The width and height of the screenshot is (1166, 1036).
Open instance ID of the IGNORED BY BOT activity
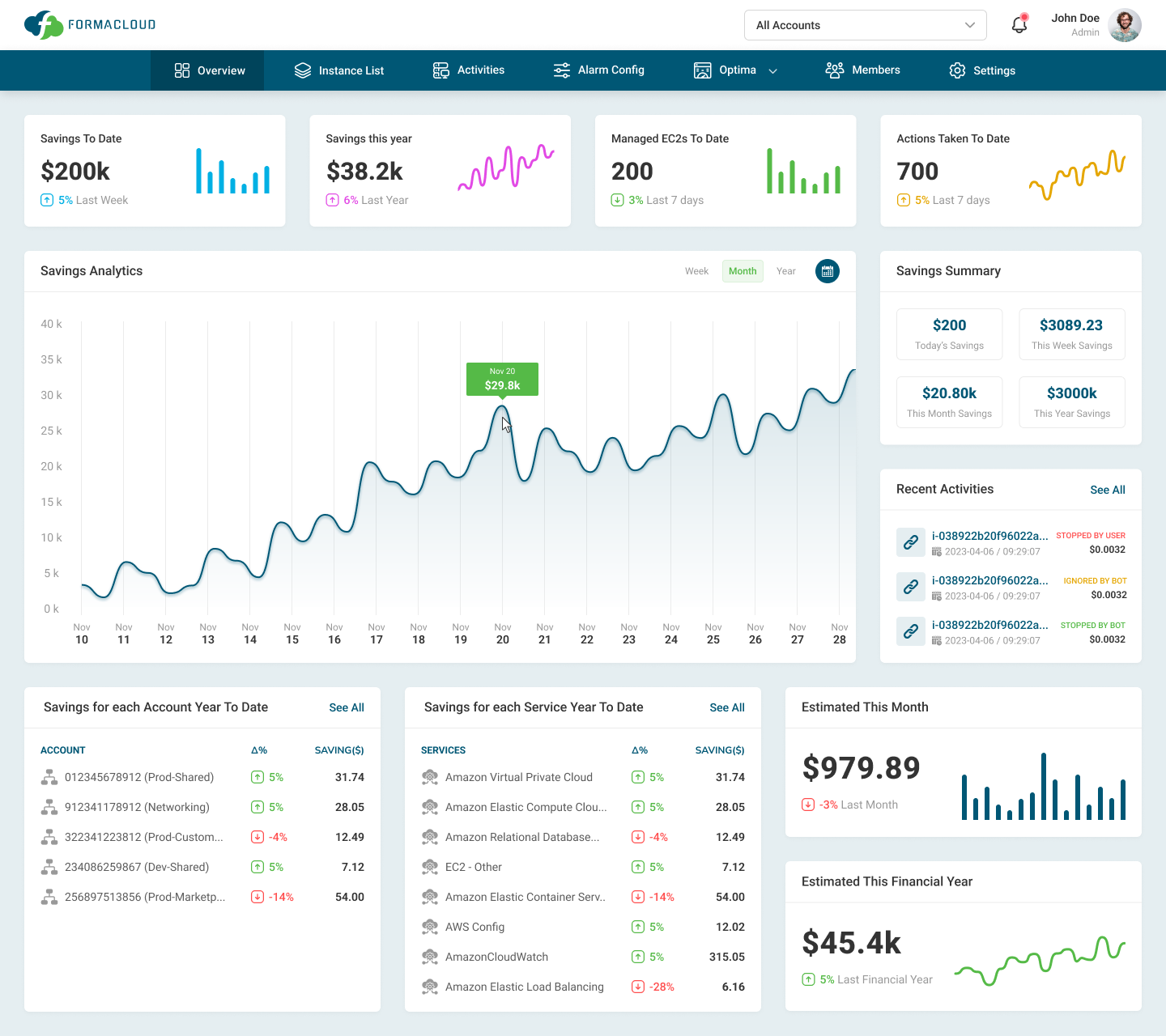pyautogui.click(x=989, y=580)
